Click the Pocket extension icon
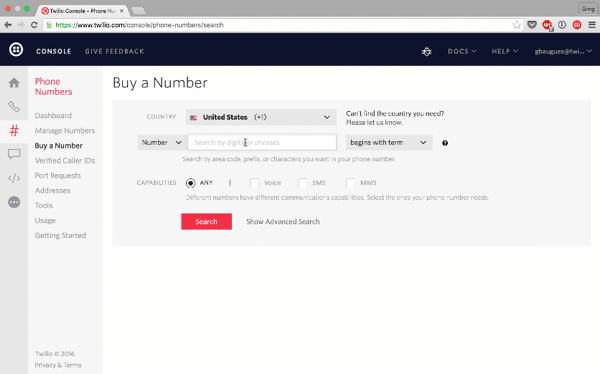Image resolution: width=600 pixels, height=374 pixels. click(x=532, y=25)
